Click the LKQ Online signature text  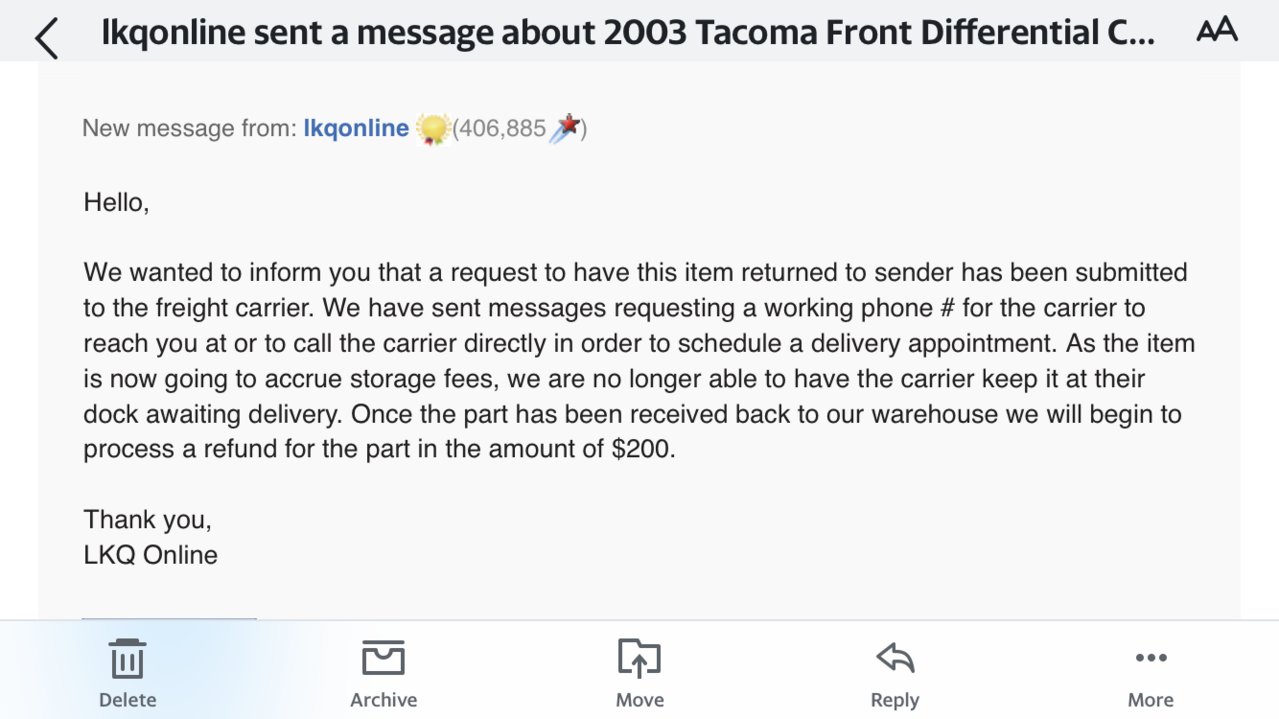pyautogui.click(x=150, y=555)
